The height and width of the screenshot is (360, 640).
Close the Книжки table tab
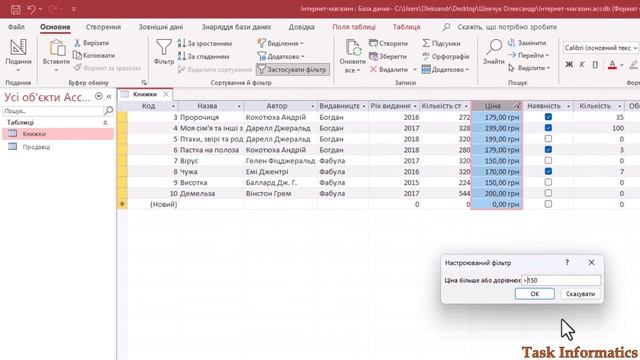coord(166,94)
